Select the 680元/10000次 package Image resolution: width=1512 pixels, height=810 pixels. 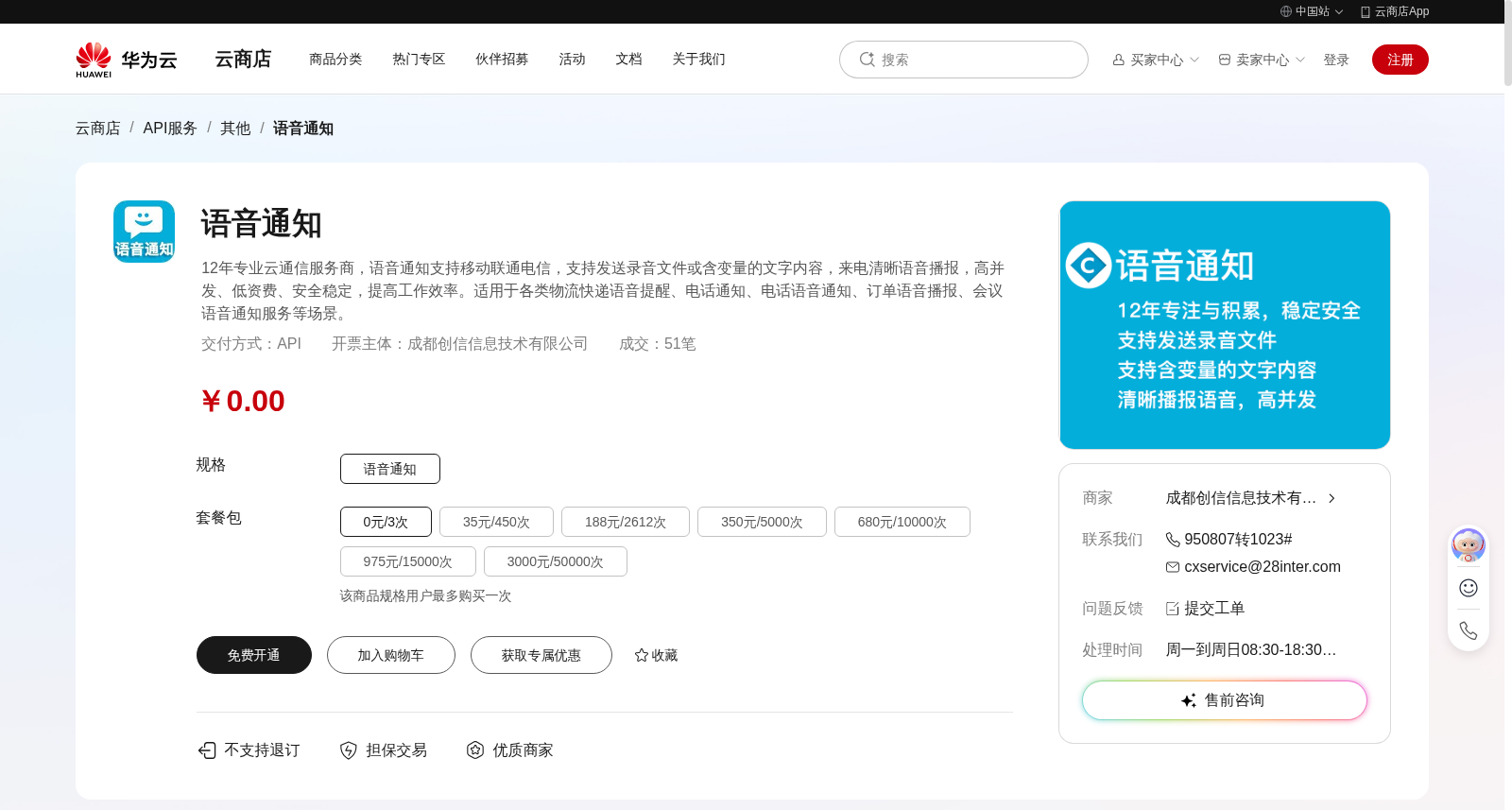902,522
